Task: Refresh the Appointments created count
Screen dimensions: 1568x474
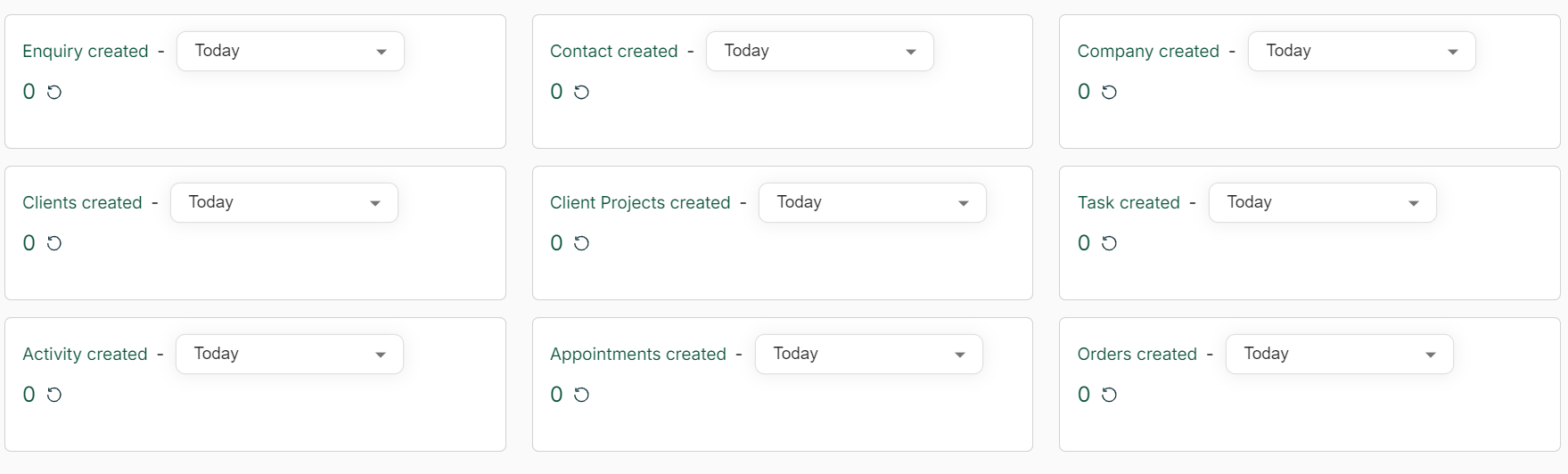Action: [582, 395]
